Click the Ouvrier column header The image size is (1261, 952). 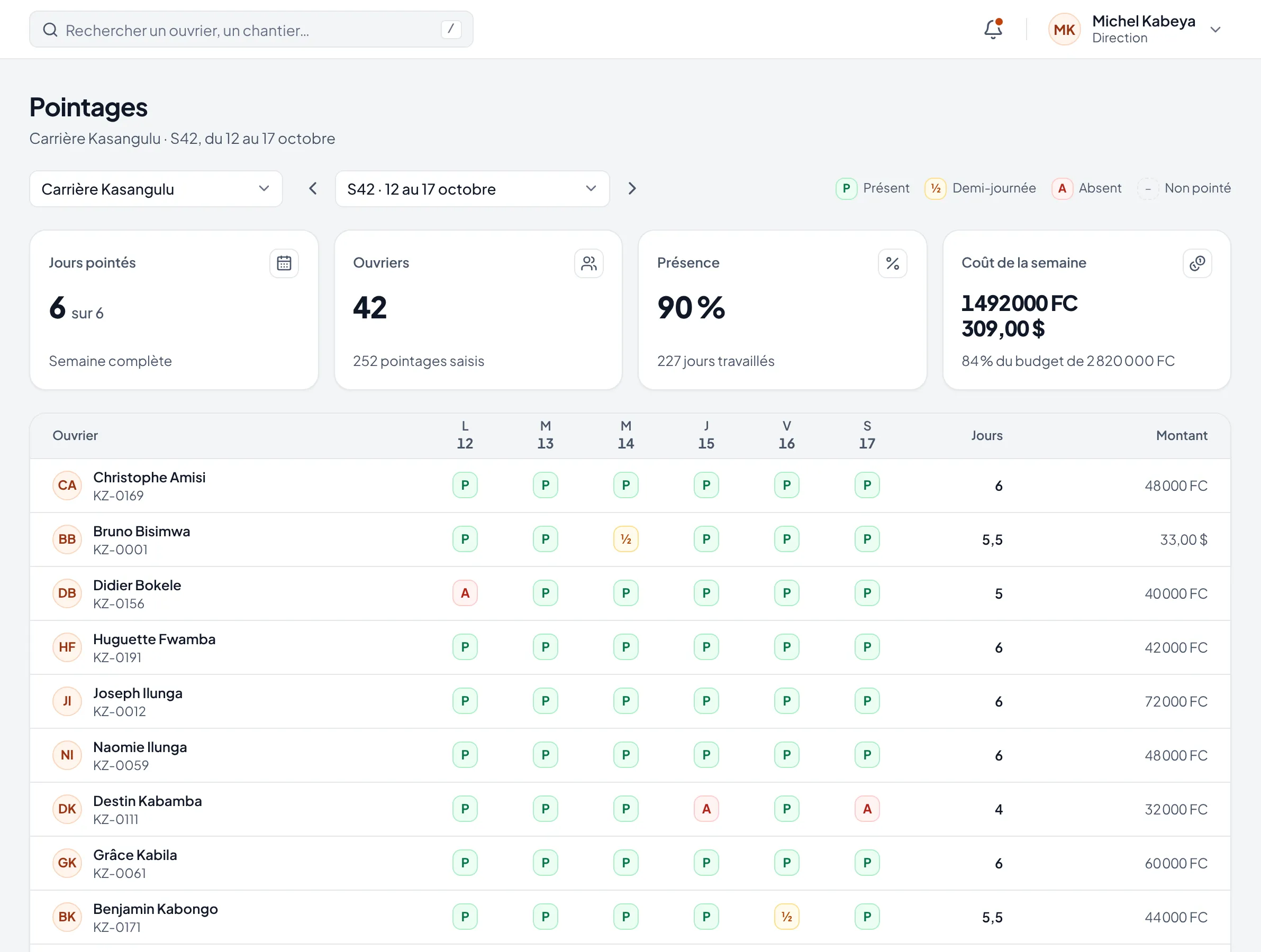tap(75, 435)
